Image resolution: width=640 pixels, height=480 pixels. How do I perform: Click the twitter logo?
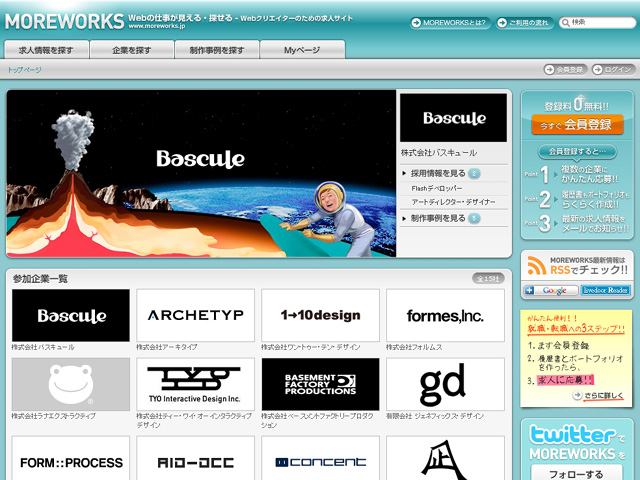[x=572, y=435]
